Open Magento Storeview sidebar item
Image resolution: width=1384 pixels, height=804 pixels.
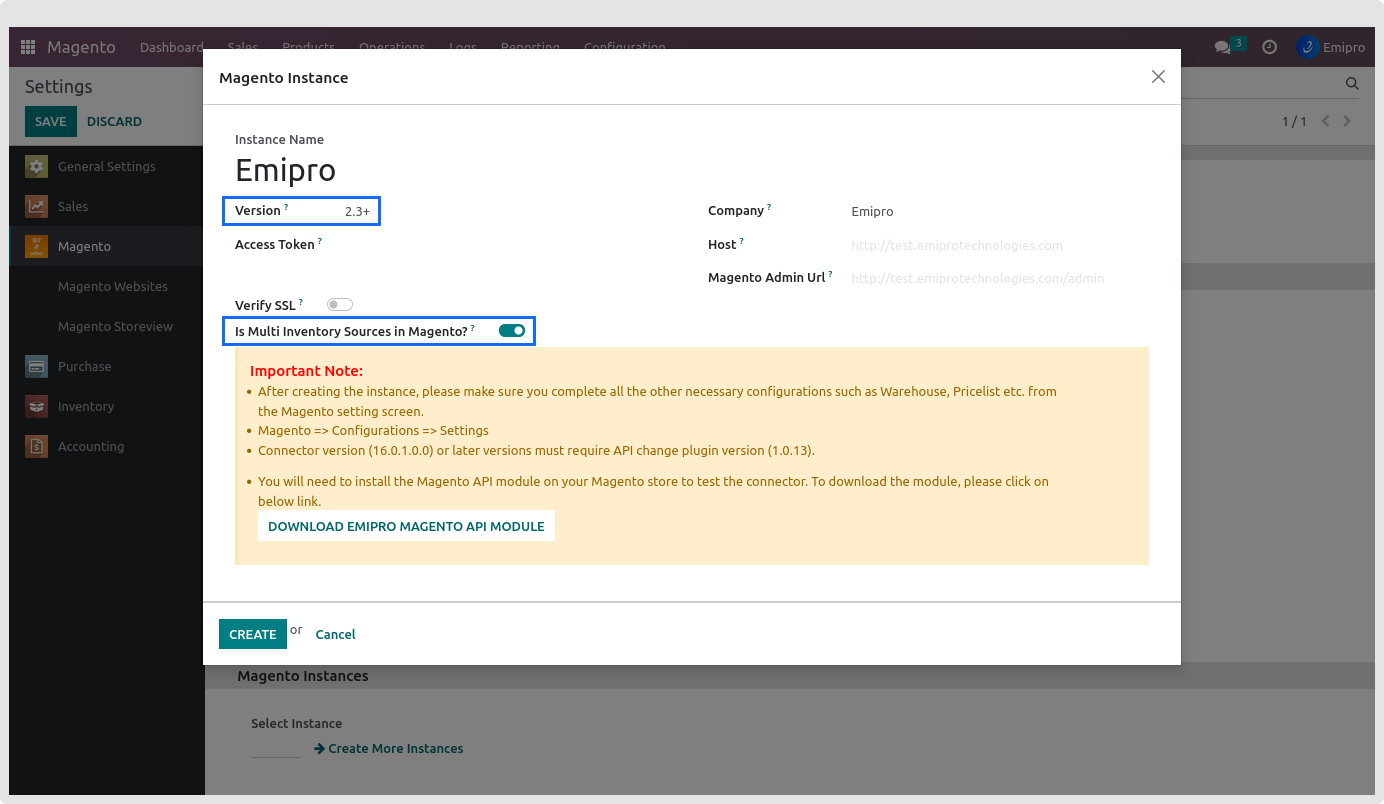(x=115, y=327)
